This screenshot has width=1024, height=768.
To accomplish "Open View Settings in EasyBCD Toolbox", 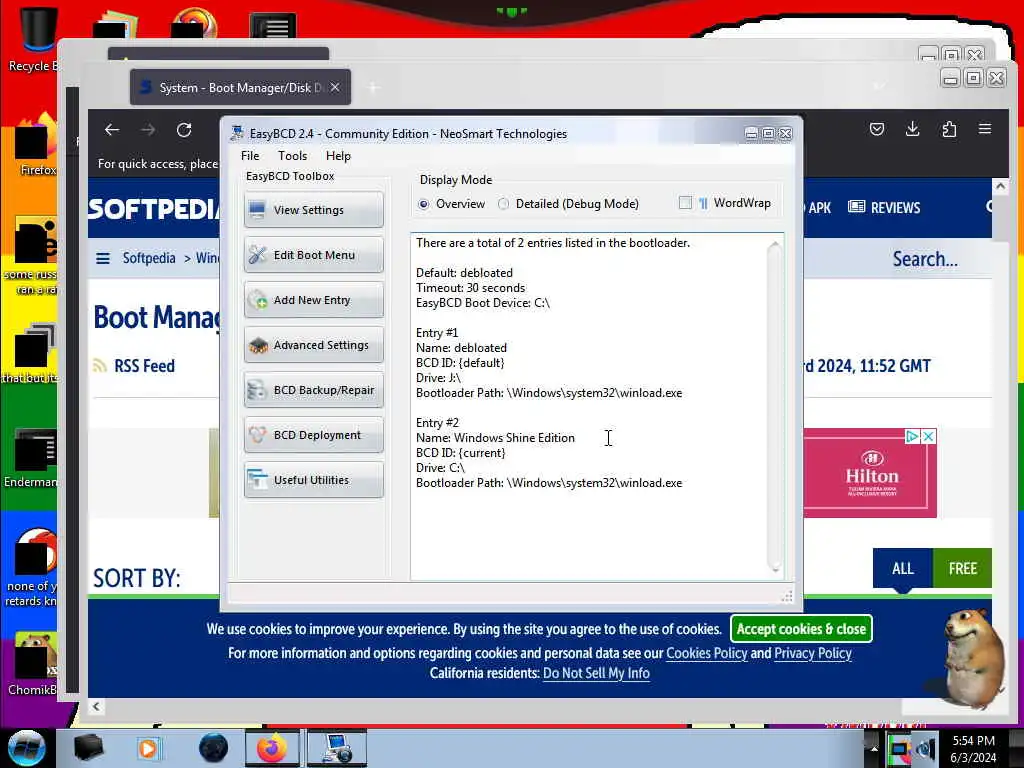I will [313, 210].
